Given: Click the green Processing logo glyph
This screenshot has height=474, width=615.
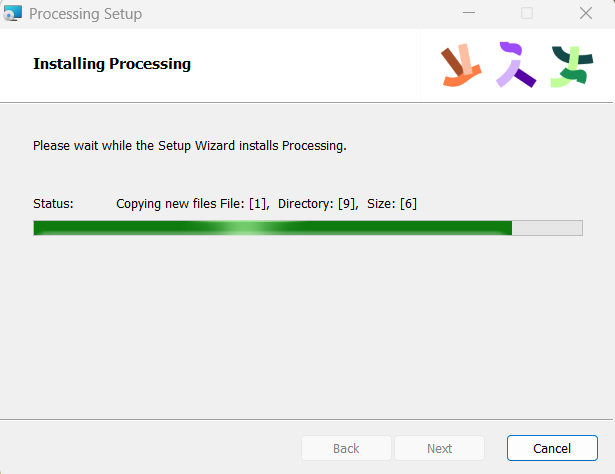Looking at the screenshot, I should 572,67.
